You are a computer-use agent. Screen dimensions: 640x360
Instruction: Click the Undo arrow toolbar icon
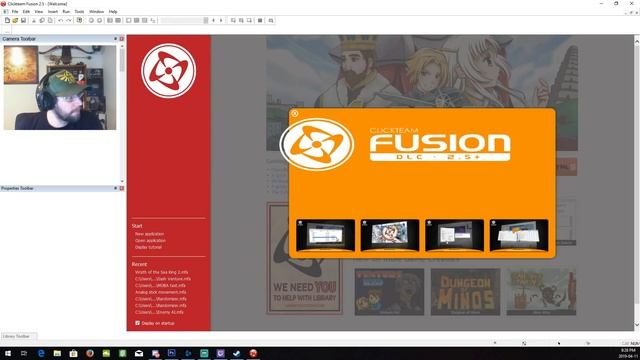[60, 20]
